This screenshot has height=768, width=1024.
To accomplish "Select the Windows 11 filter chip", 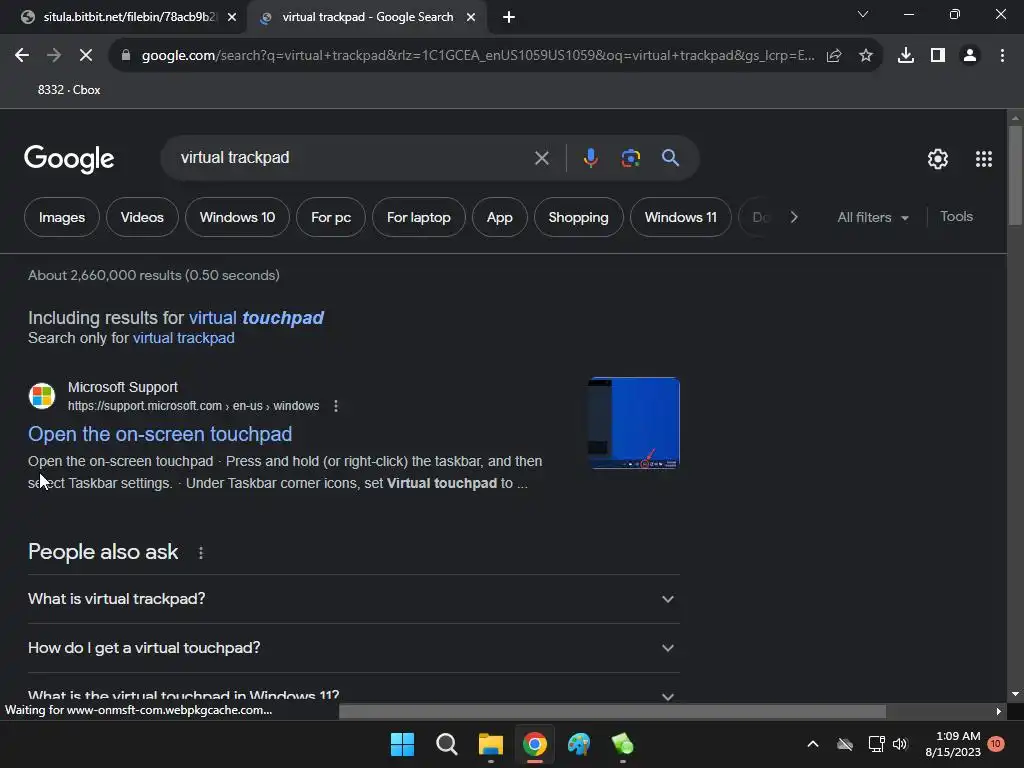I will coord(680,217).
